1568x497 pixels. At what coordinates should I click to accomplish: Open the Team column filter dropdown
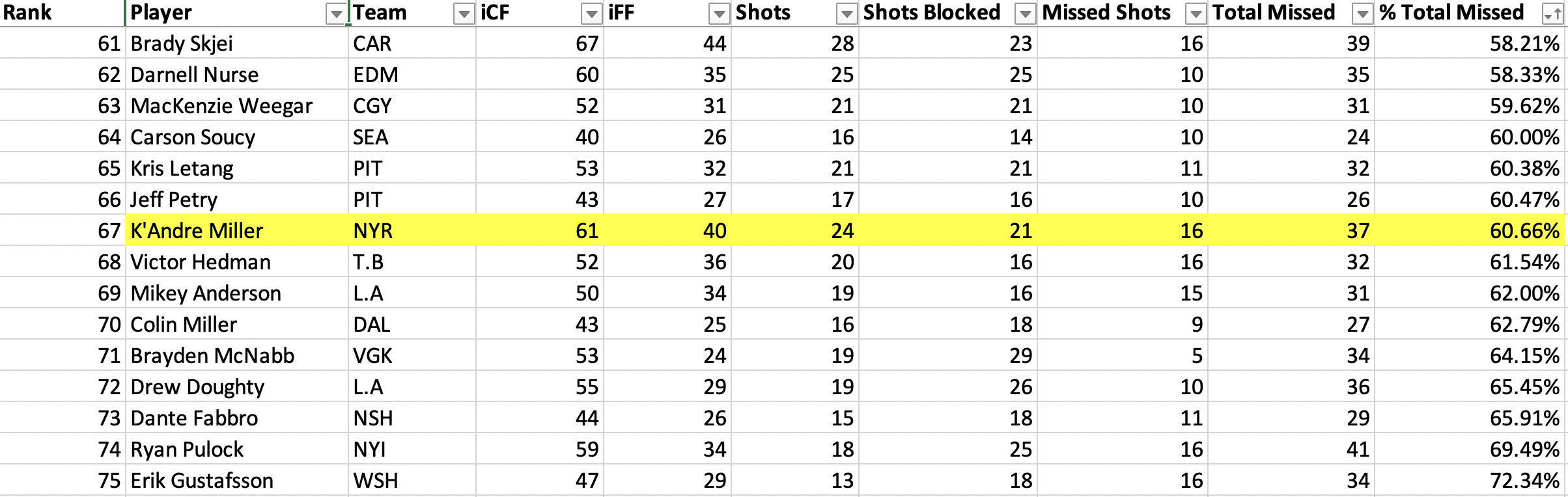tap(464, 14)
